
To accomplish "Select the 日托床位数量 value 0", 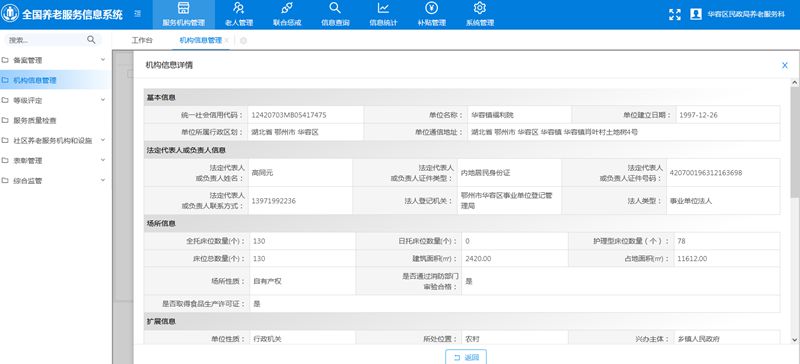I will (467, 241).
